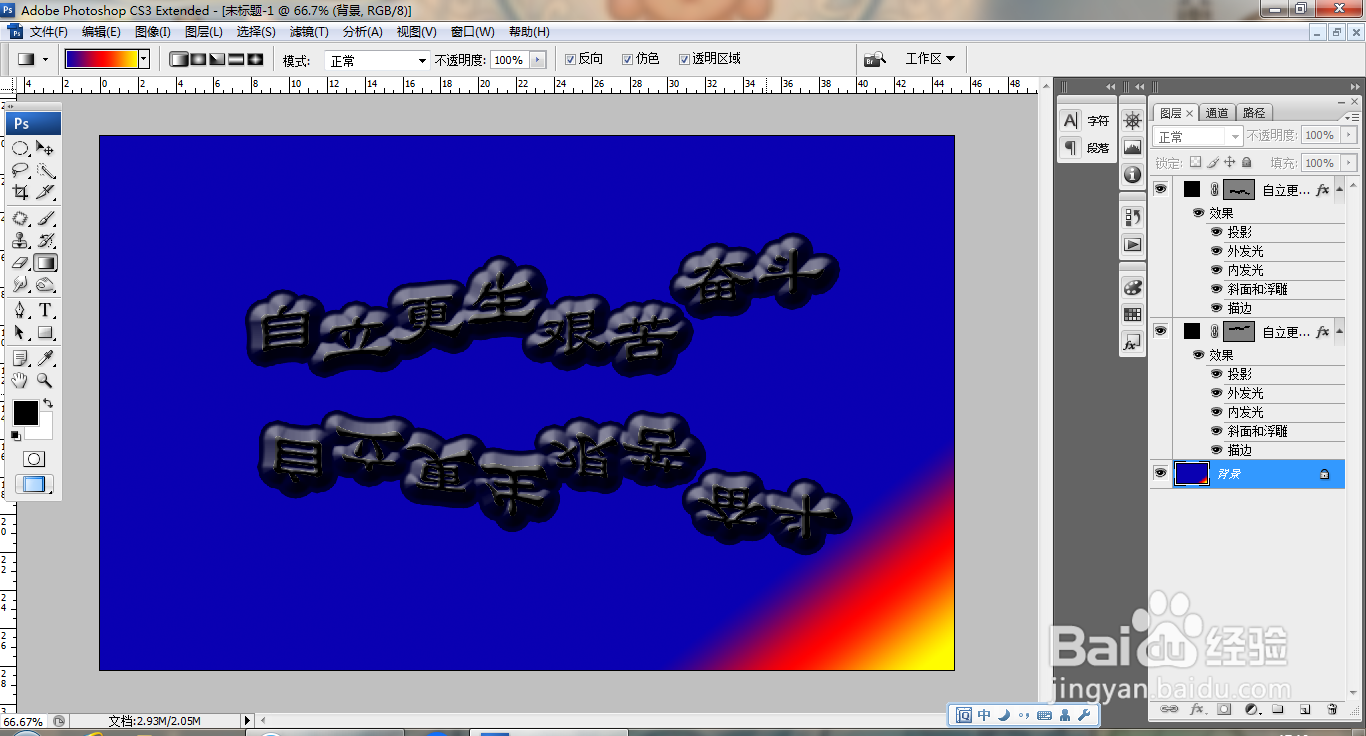Add a layer mask

pos(1223,709)
